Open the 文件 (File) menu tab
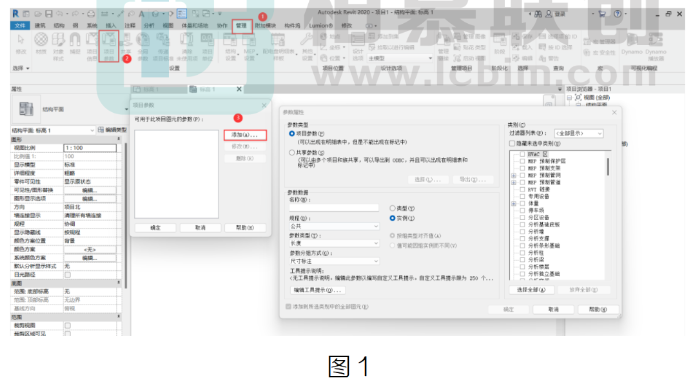This screenshot has width=686, height=385. (x=20, y=25)
